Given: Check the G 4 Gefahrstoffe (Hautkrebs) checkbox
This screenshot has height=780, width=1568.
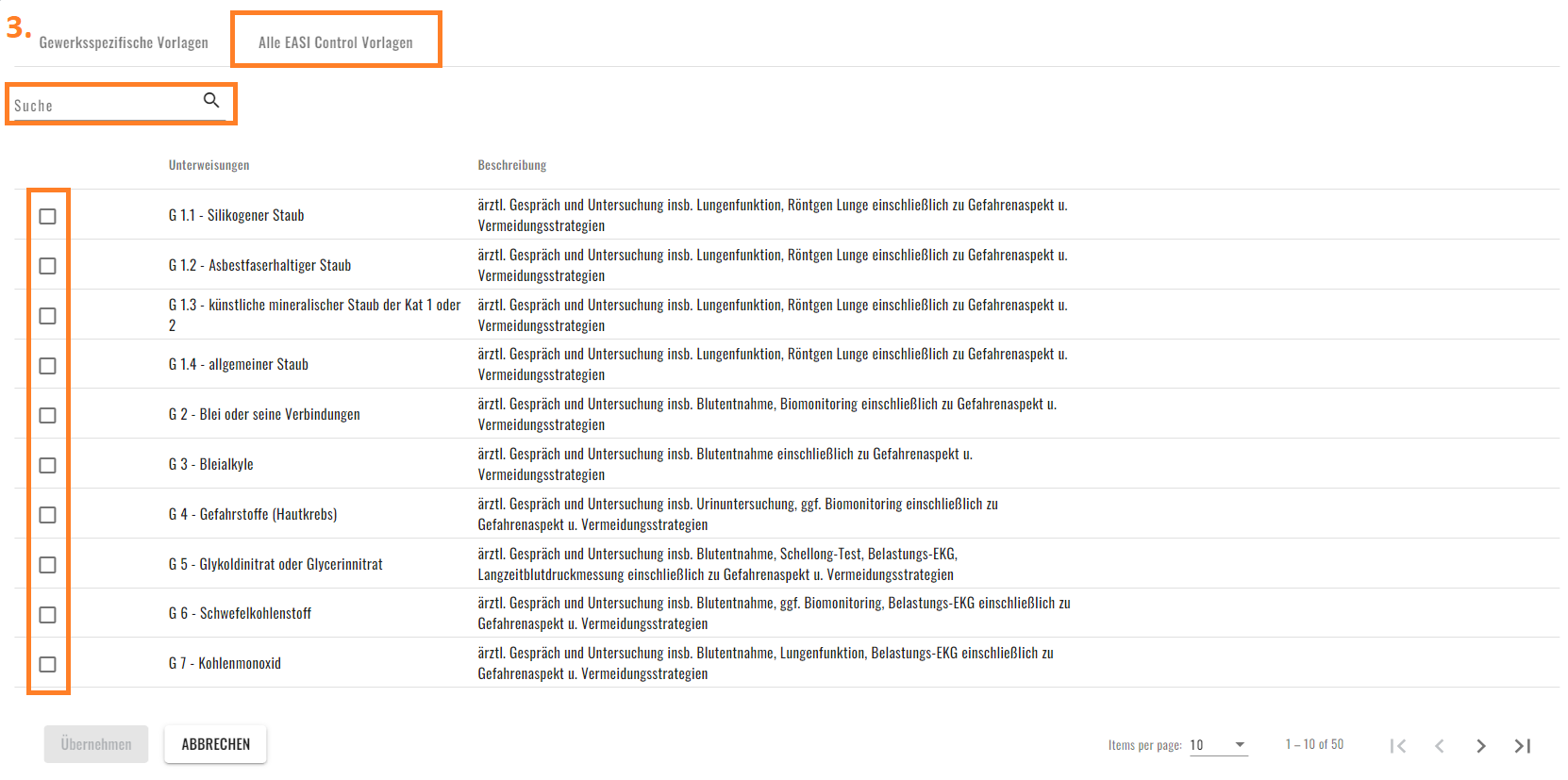Looking at the screenshot, I should pos(47,515).
